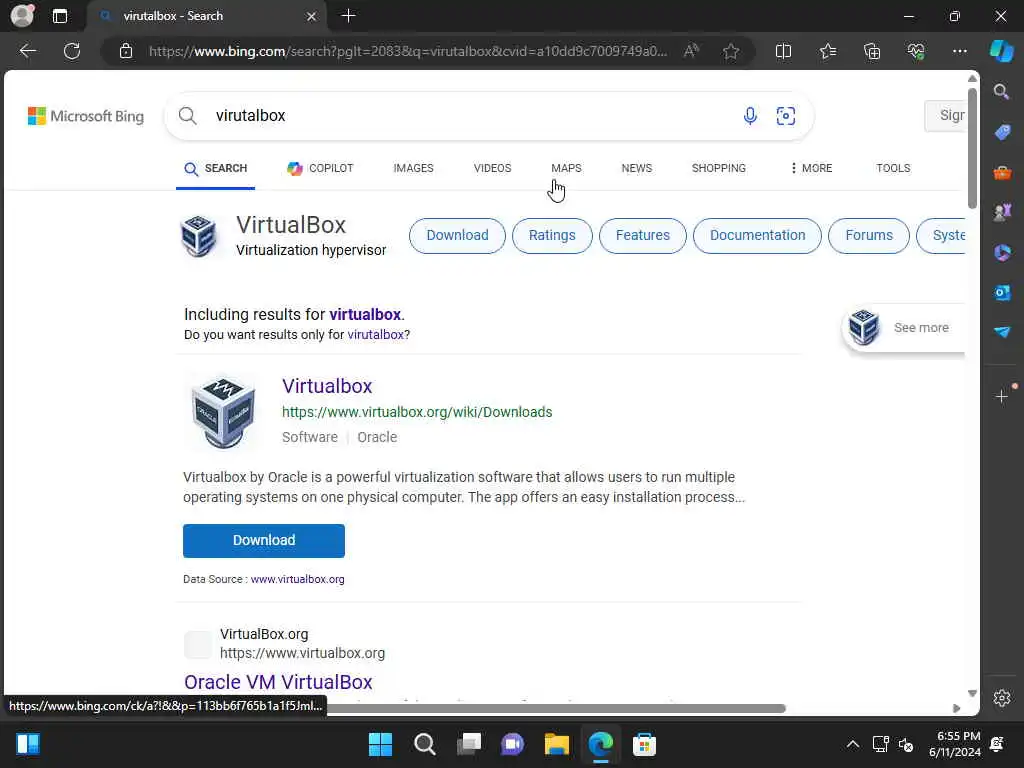
Task: Switch to the COPILOT tab
Action: [x=320, y=168]
